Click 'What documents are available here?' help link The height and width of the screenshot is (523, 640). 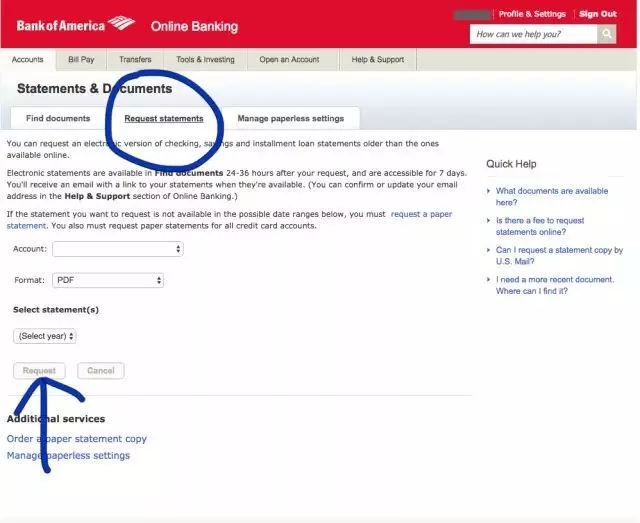(551, 196)
